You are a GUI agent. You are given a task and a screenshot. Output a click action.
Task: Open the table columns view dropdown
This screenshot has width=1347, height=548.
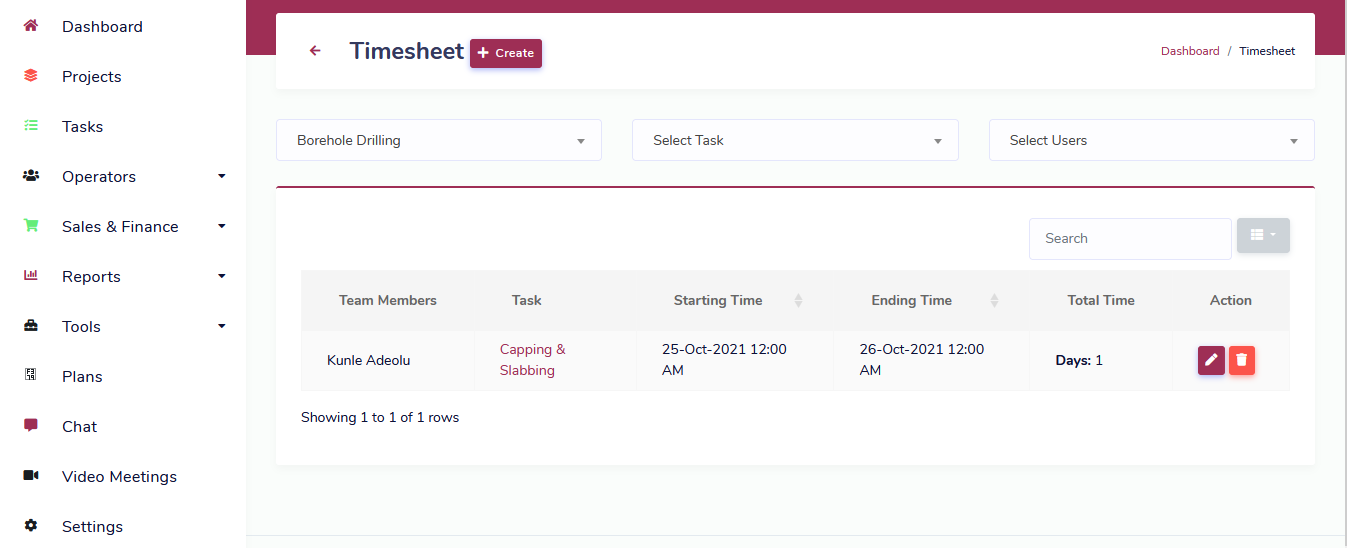[x=1263, y=235]
